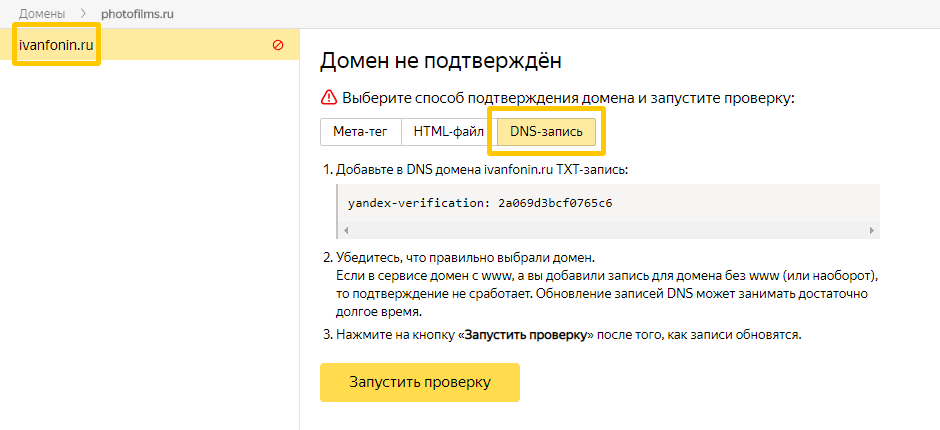Image resolution: width=940 pixels, height=430 pixels.
Task: Click the yandex-verification TXT record code
Action: (x=480, y=203)
